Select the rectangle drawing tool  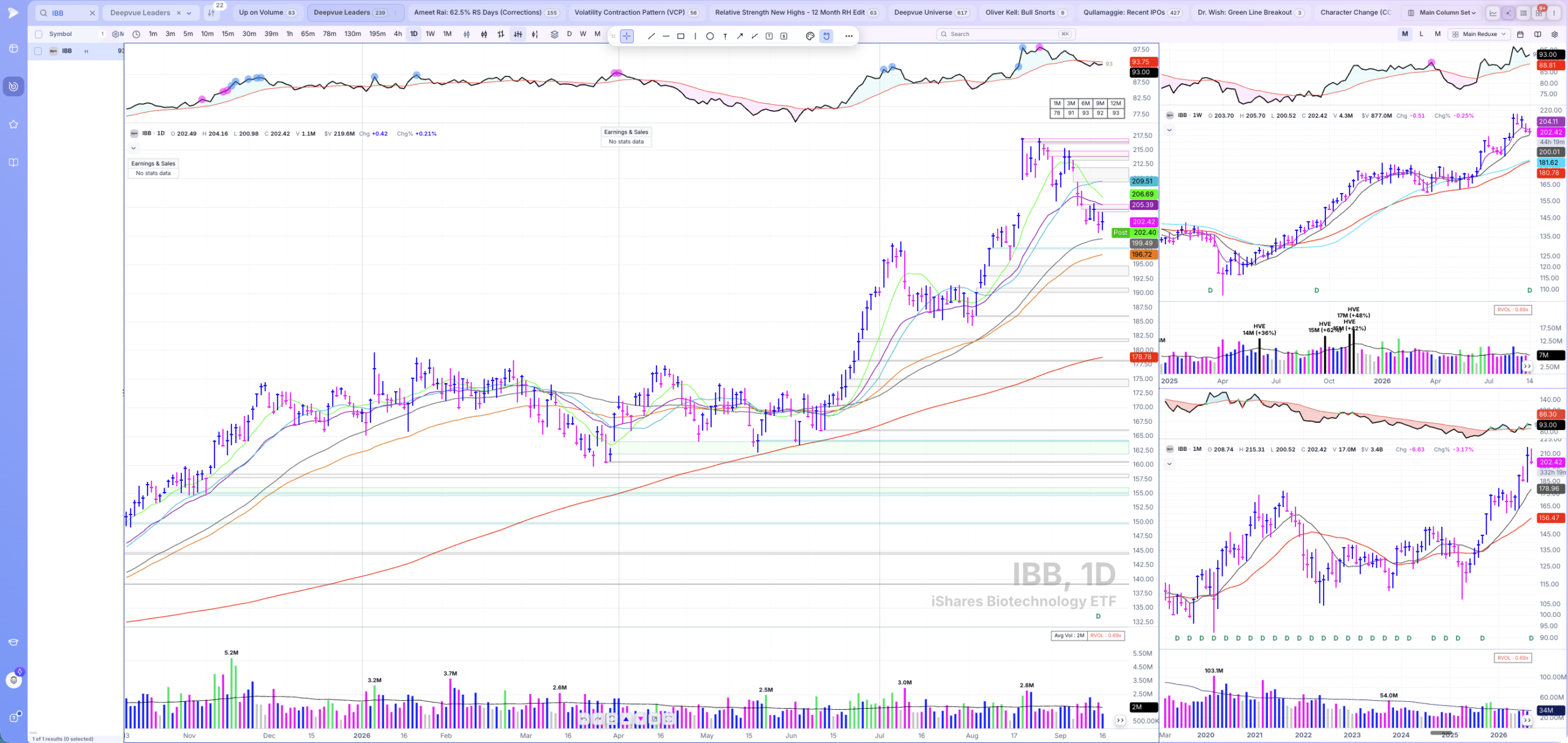680,36
